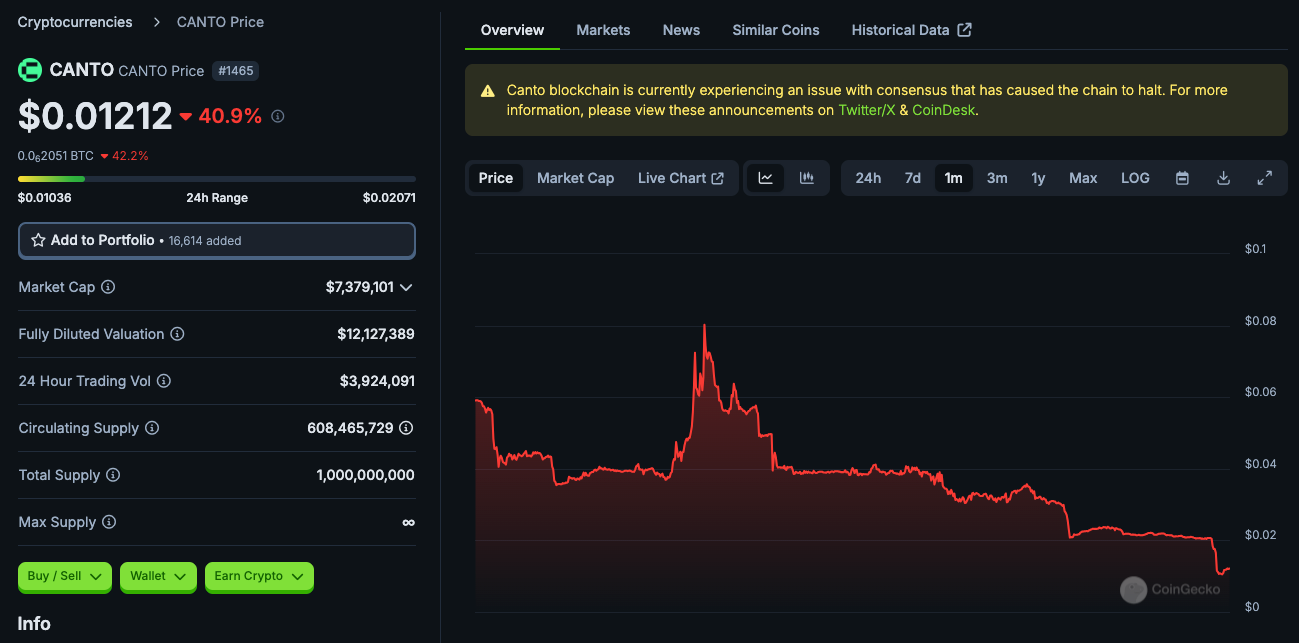The height and width of the screenshot is (643, 1299).
Task: Expand the Market Cap chevron dropdown
Action: tap(406, 287)
